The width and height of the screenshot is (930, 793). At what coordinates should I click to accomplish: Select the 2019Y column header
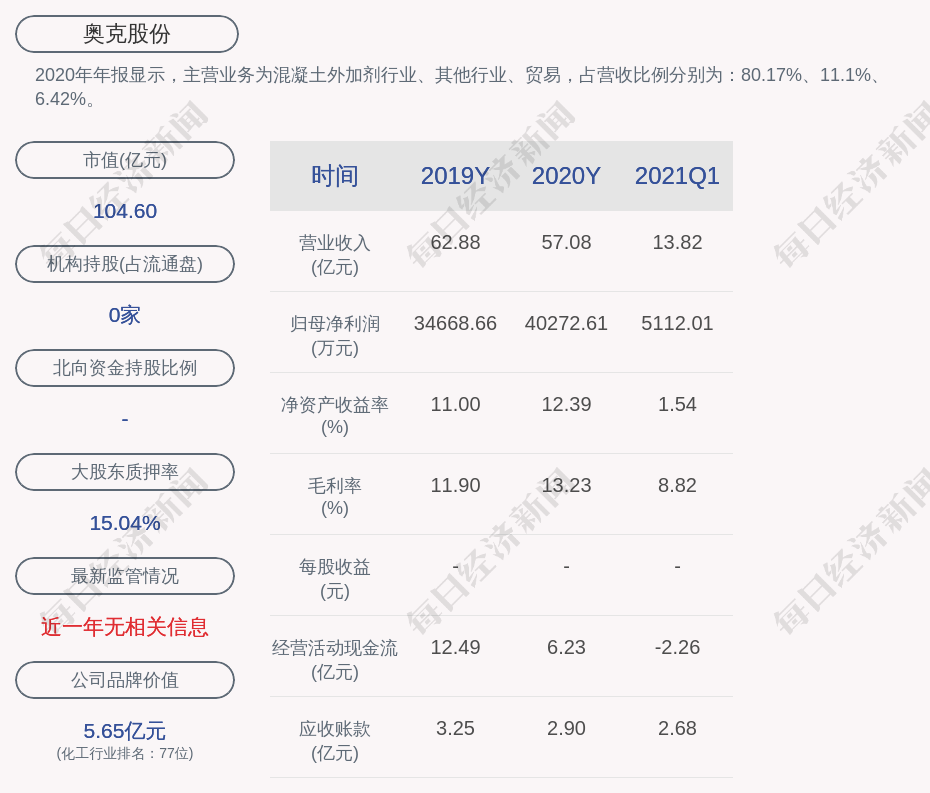[x=455, y=176]
